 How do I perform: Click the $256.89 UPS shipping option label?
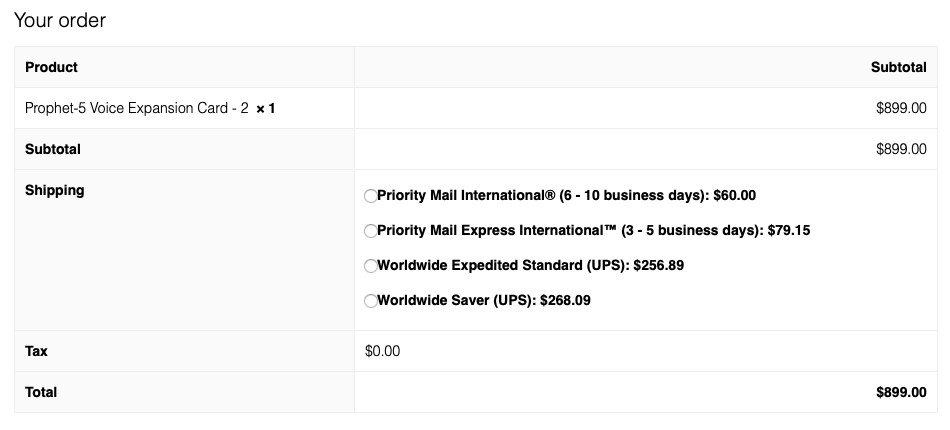531,265
